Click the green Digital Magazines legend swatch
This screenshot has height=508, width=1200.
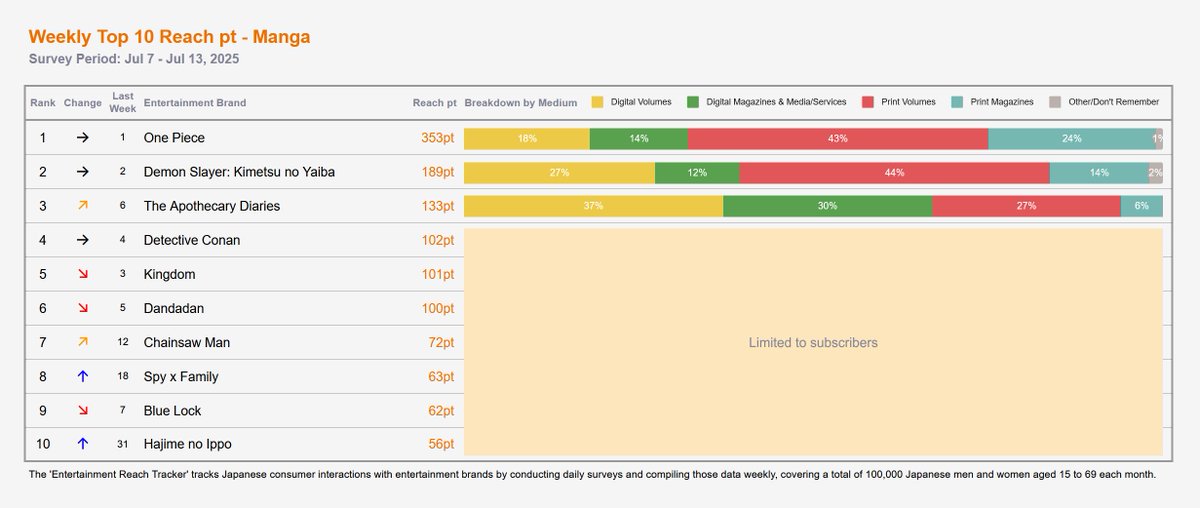tap(693, 102)
